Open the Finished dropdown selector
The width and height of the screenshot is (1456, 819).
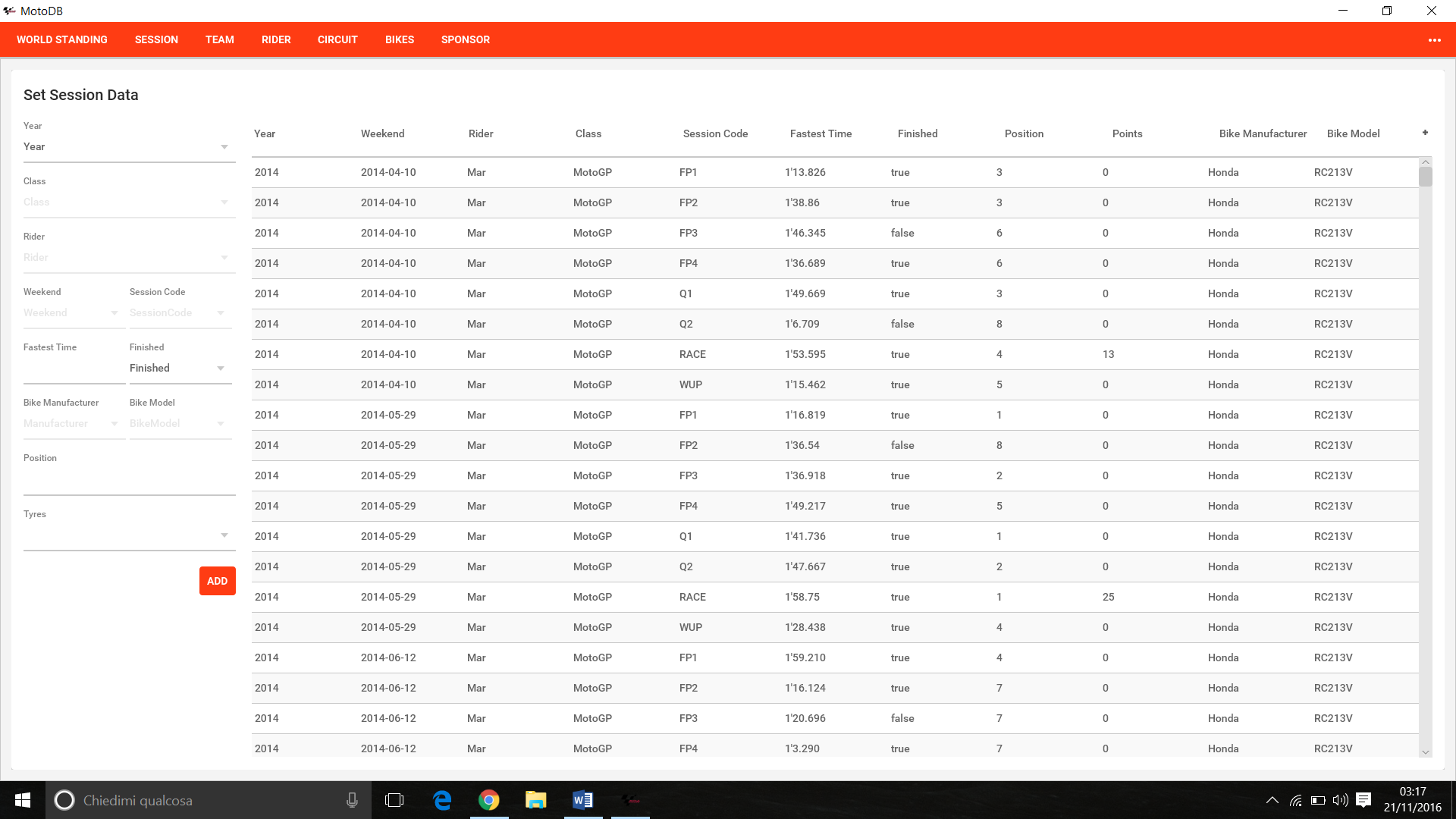pos(179,369)
